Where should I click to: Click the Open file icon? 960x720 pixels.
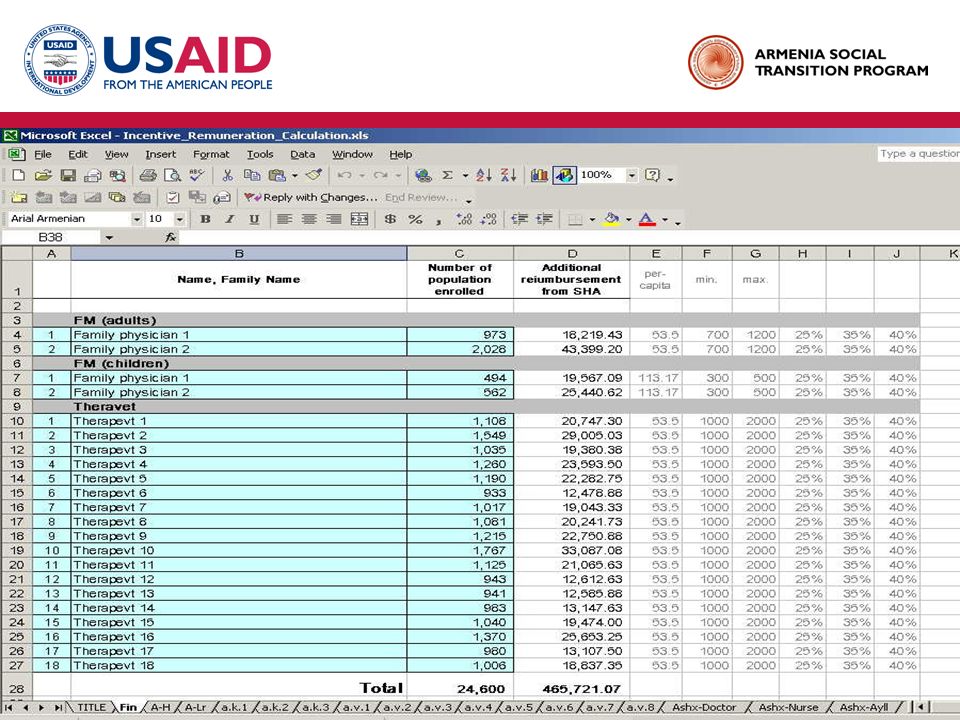(x=43, y=176)
